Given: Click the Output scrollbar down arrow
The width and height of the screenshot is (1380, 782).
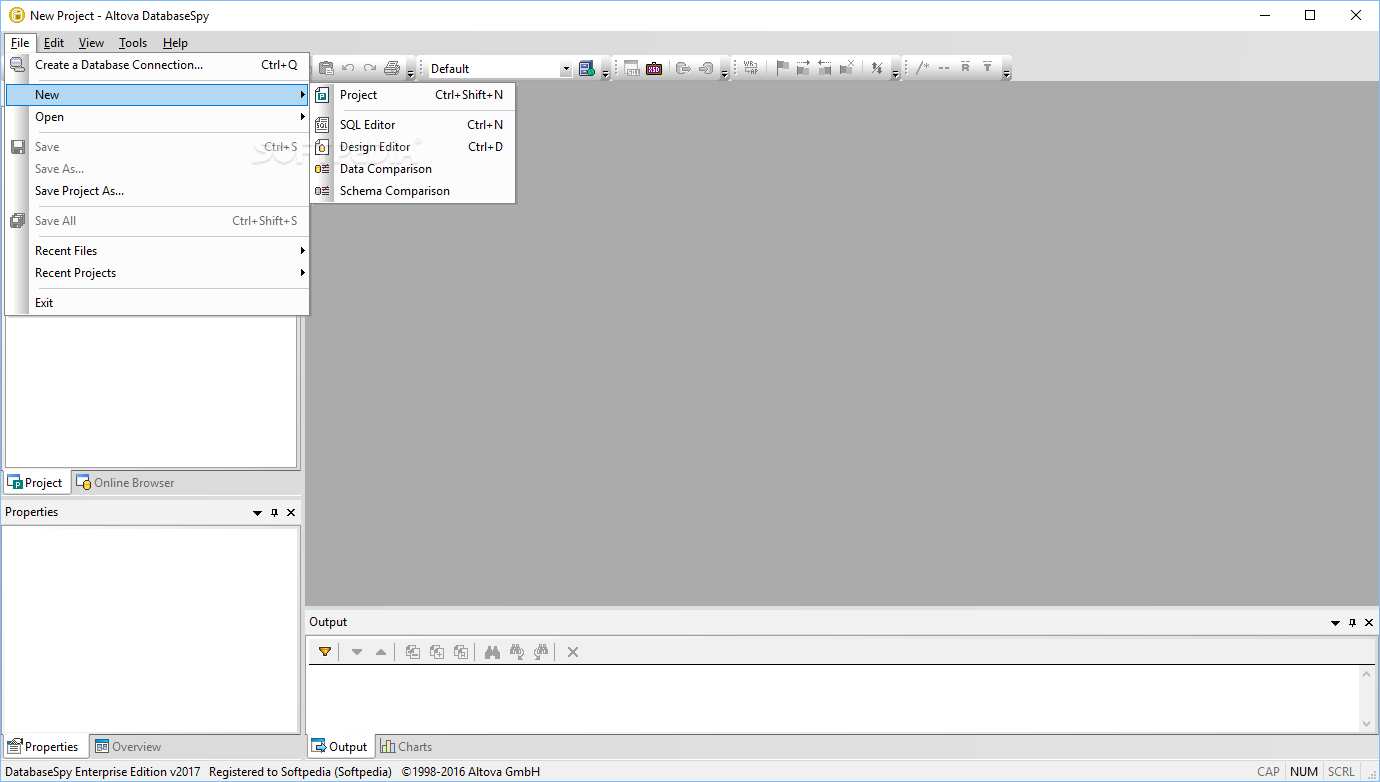Looking at the screenshot, I should [x=1367, y=724].
